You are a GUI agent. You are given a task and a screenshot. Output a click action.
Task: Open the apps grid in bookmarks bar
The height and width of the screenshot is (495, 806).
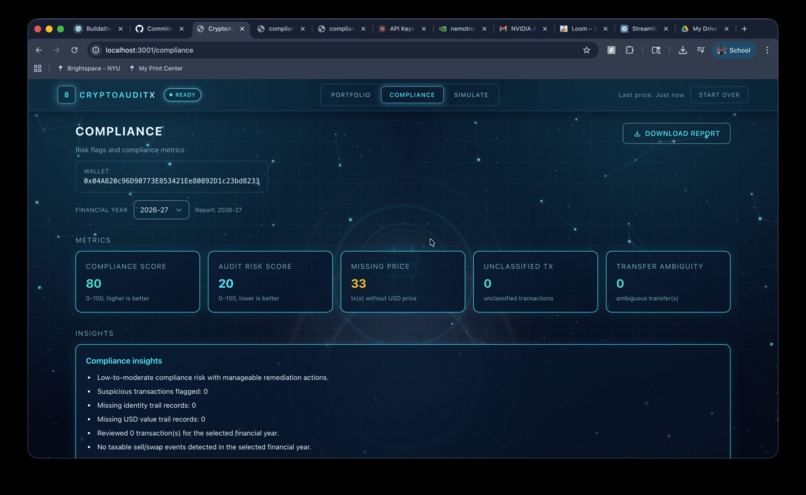tap(38, 68)
